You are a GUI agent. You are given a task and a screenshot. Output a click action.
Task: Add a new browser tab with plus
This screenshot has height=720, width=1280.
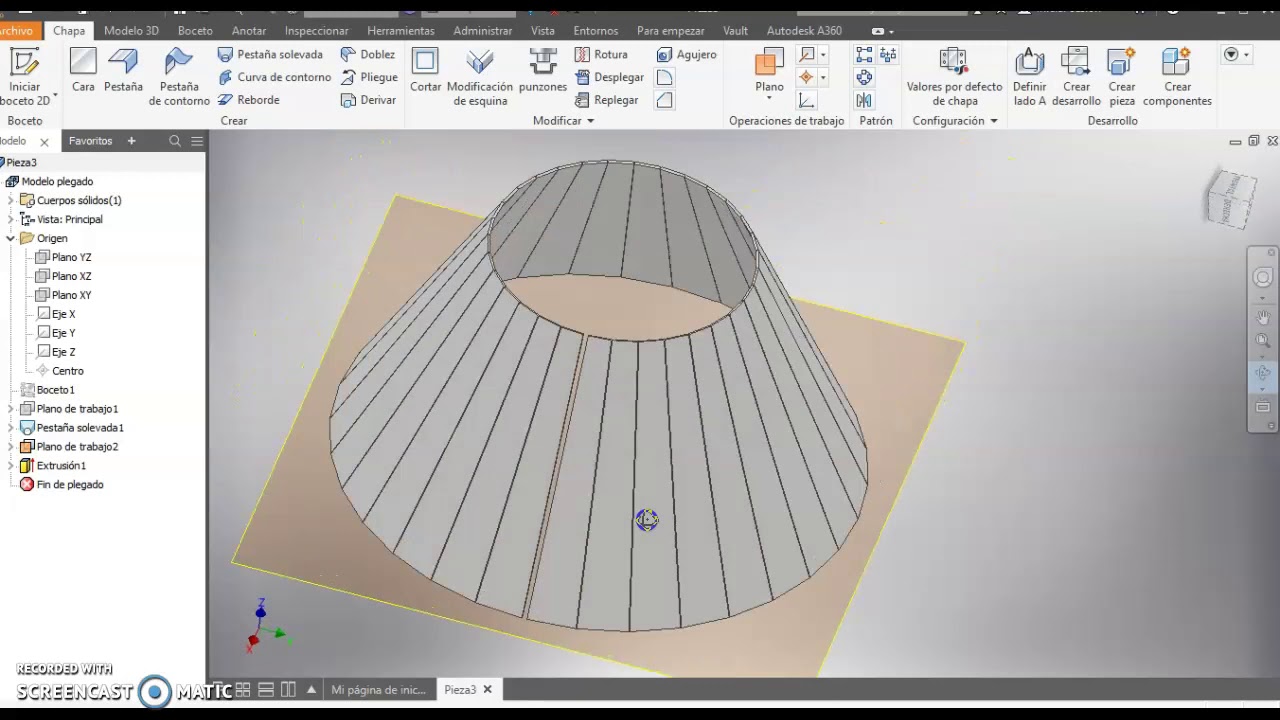[x=131, y=141]
